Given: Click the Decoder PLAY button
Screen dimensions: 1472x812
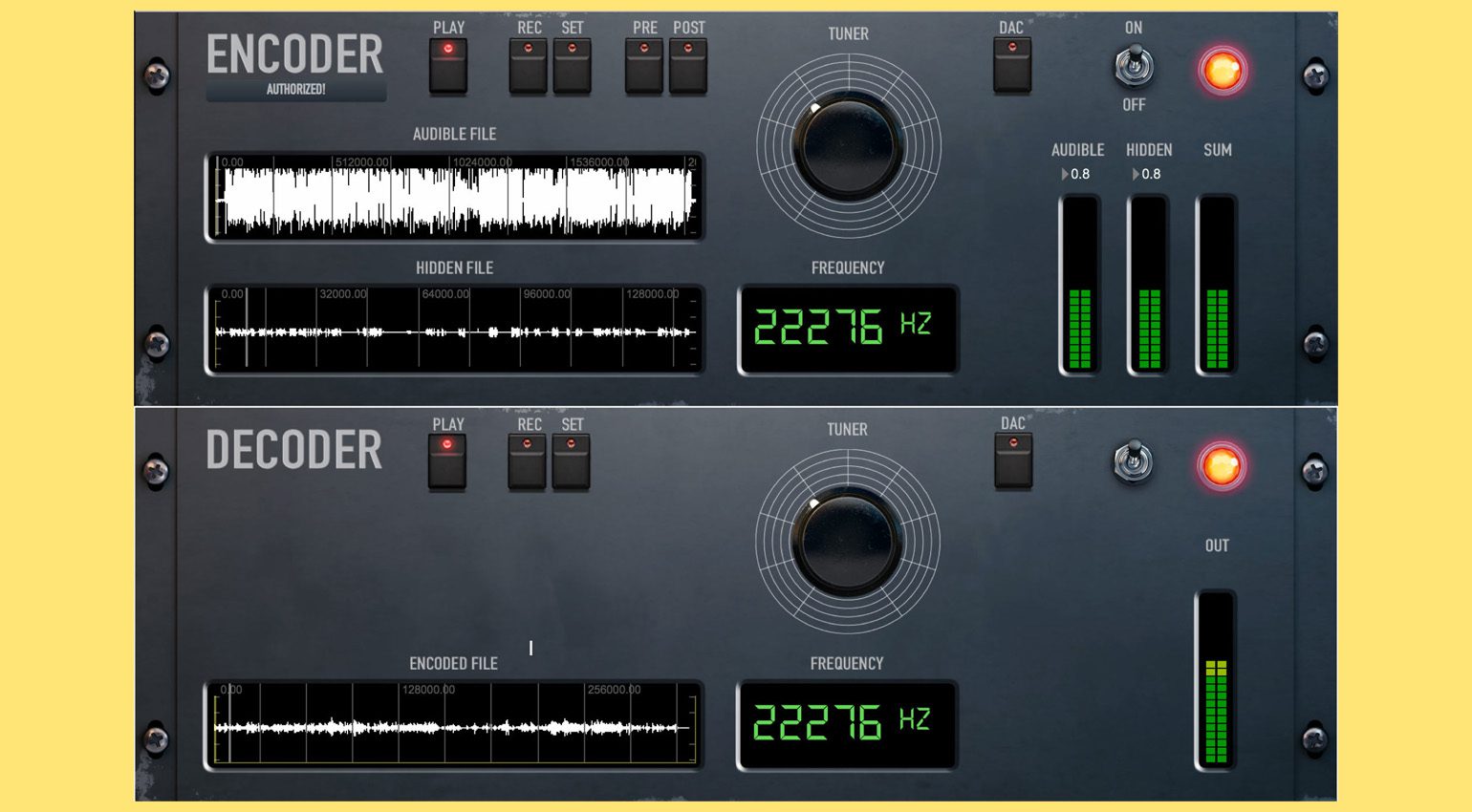Looking at the screenshot, I should coord(446,462).
